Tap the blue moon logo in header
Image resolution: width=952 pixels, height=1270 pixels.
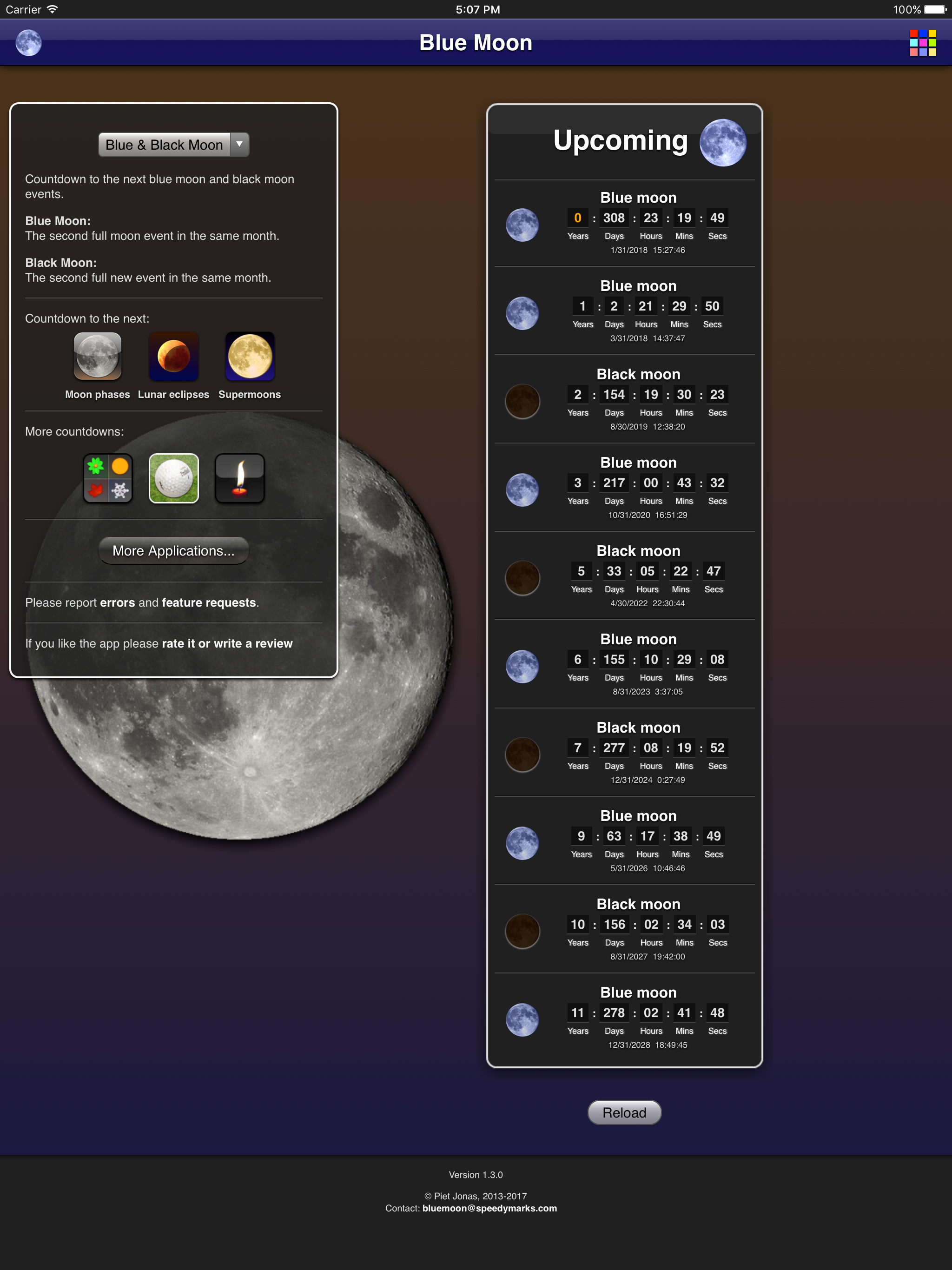[x=29, y=43]
